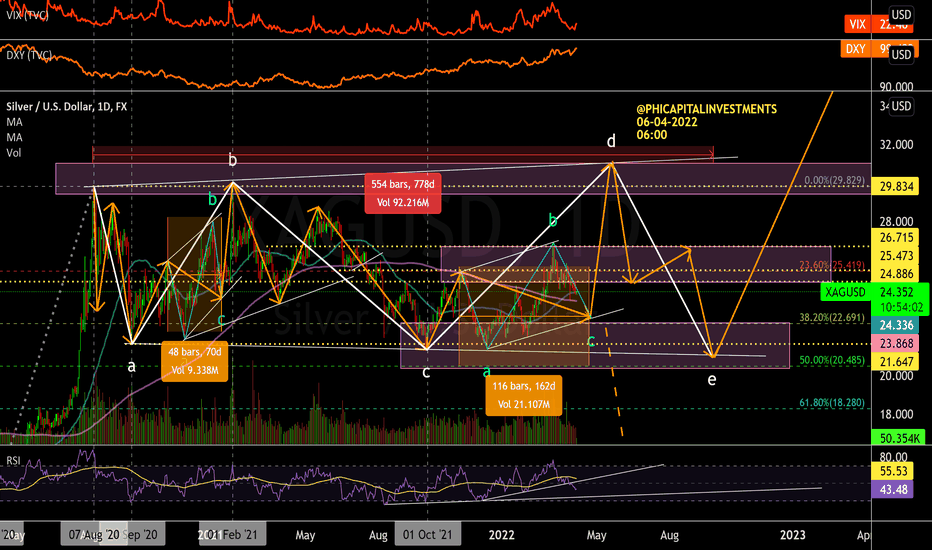Click the 23.60%(25.419) Fibonacci level label

pos(832,265)
